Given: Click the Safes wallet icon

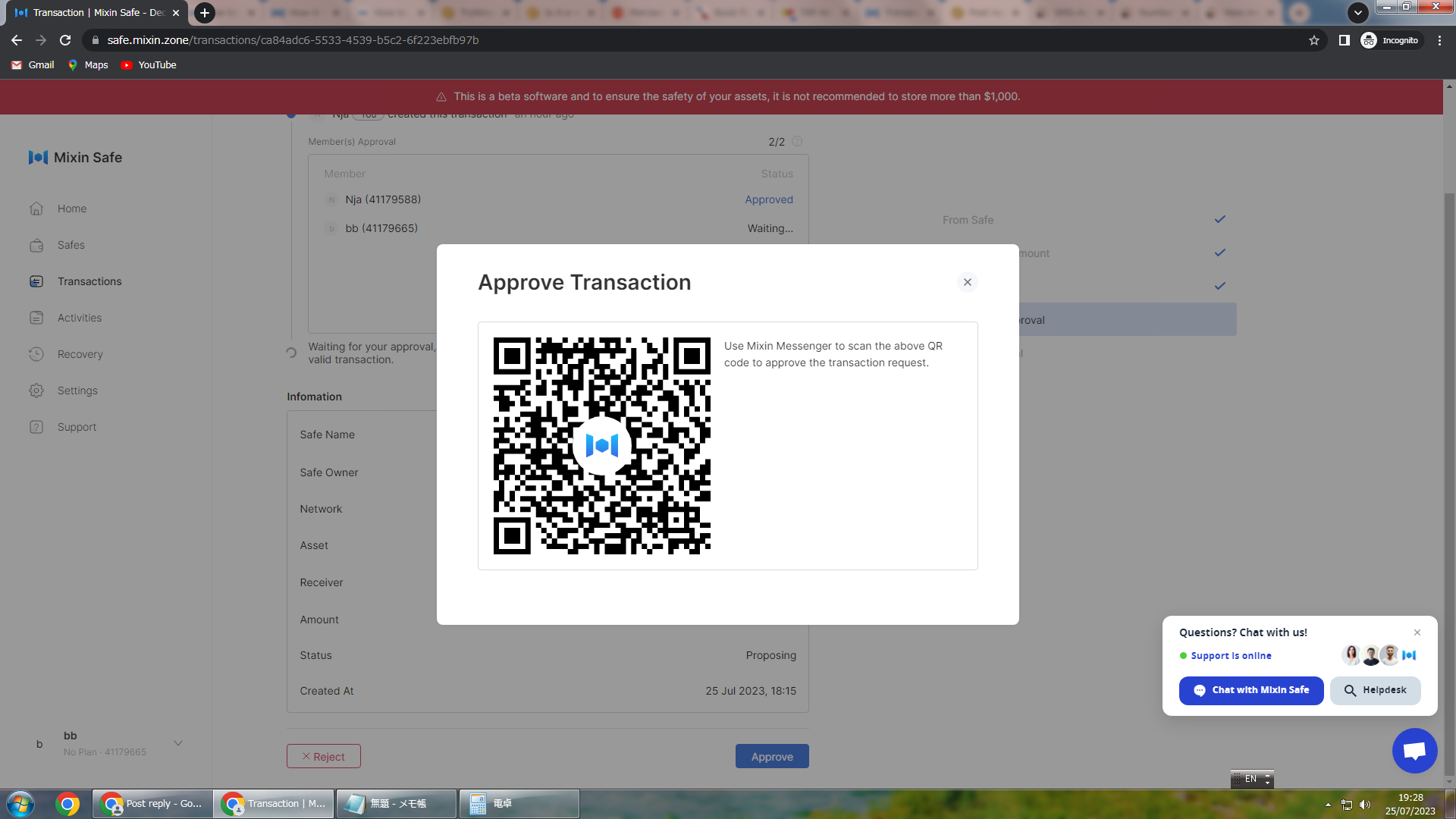Looking at the screenshot, I should 36,245.
